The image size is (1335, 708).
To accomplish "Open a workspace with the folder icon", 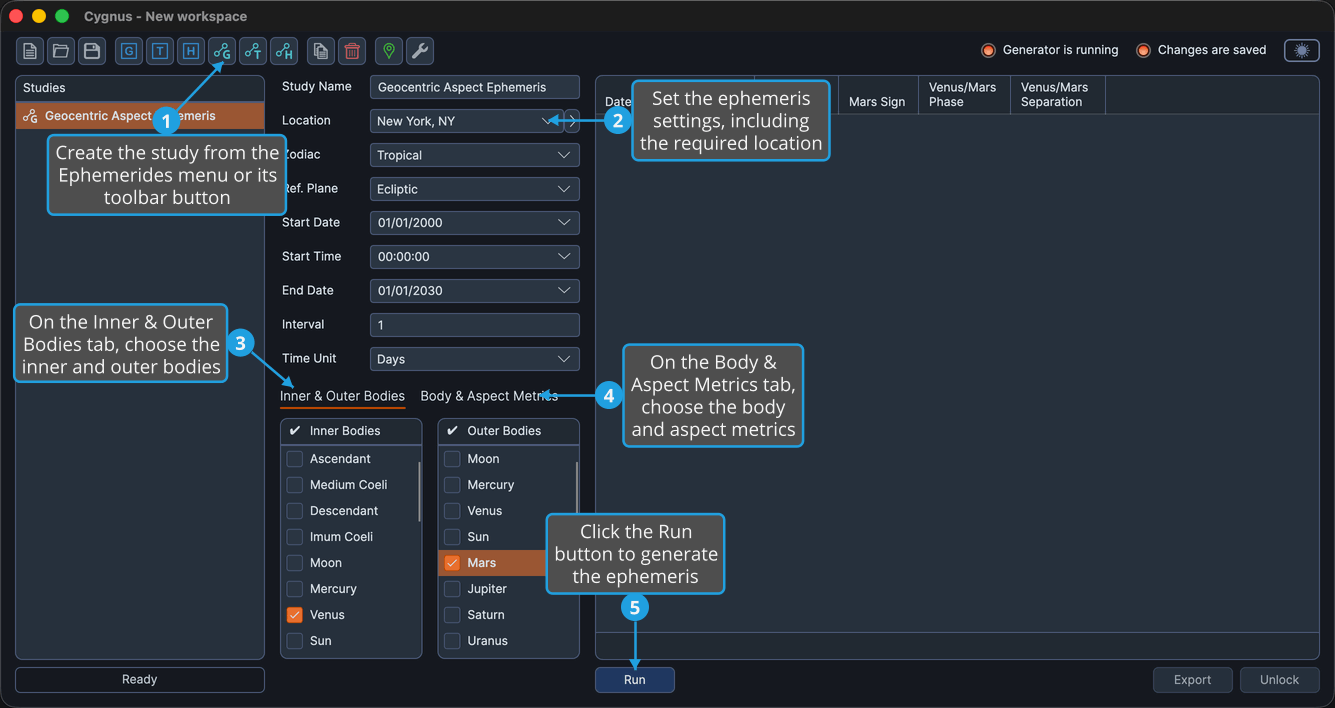I will (x=61, y=51).
